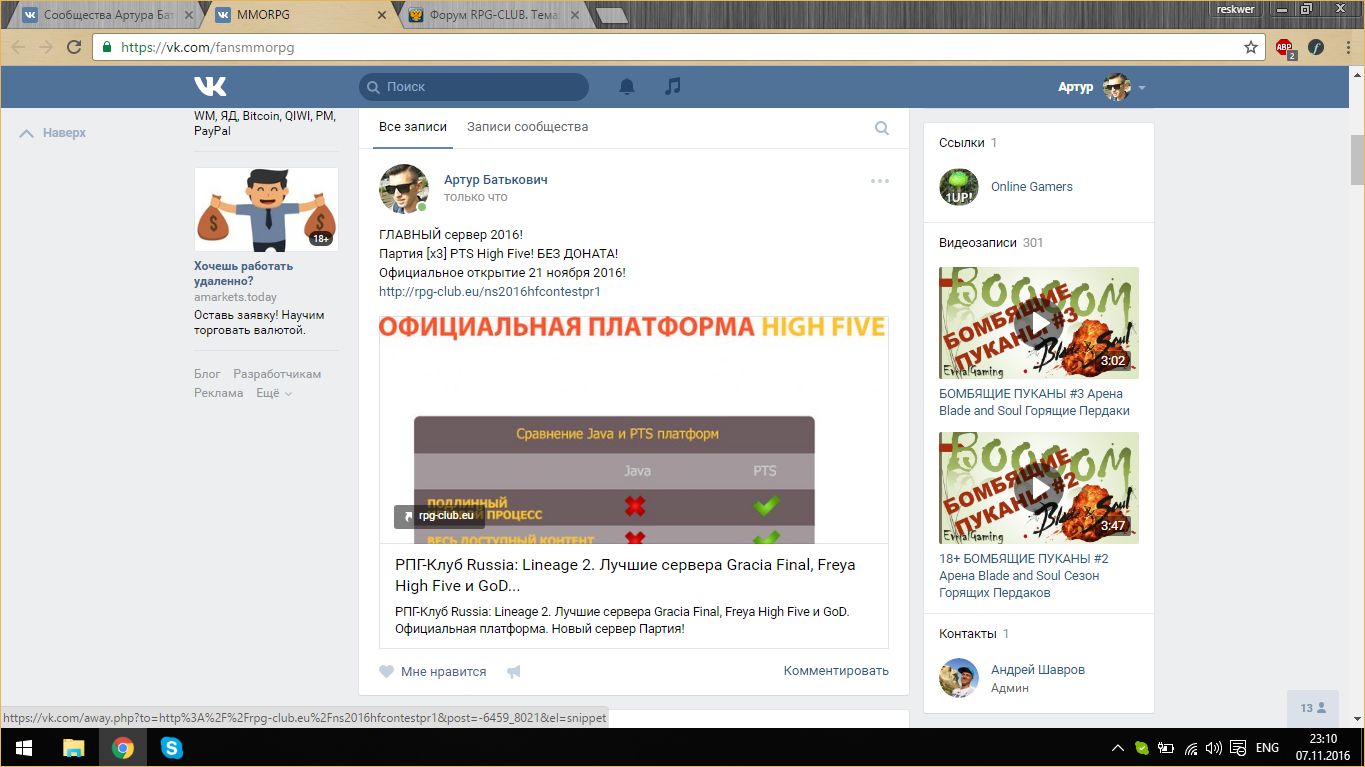Open the Видеозаписи section header
Viewport: 1365px width, 767px height.
click(991, 243)
